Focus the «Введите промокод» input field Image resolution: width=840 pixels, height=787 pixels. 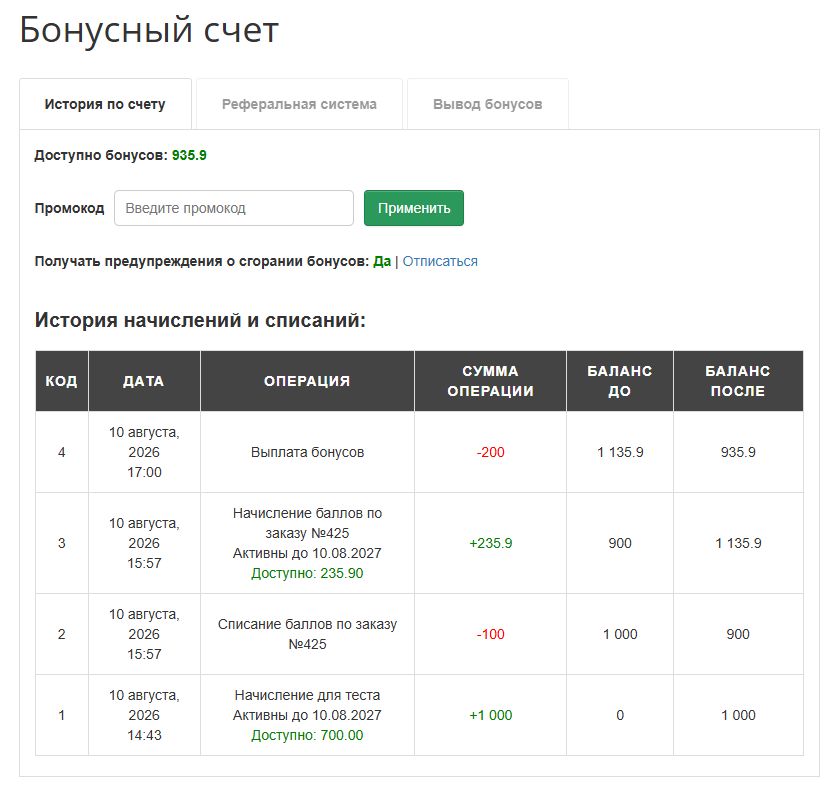[234, 208]
